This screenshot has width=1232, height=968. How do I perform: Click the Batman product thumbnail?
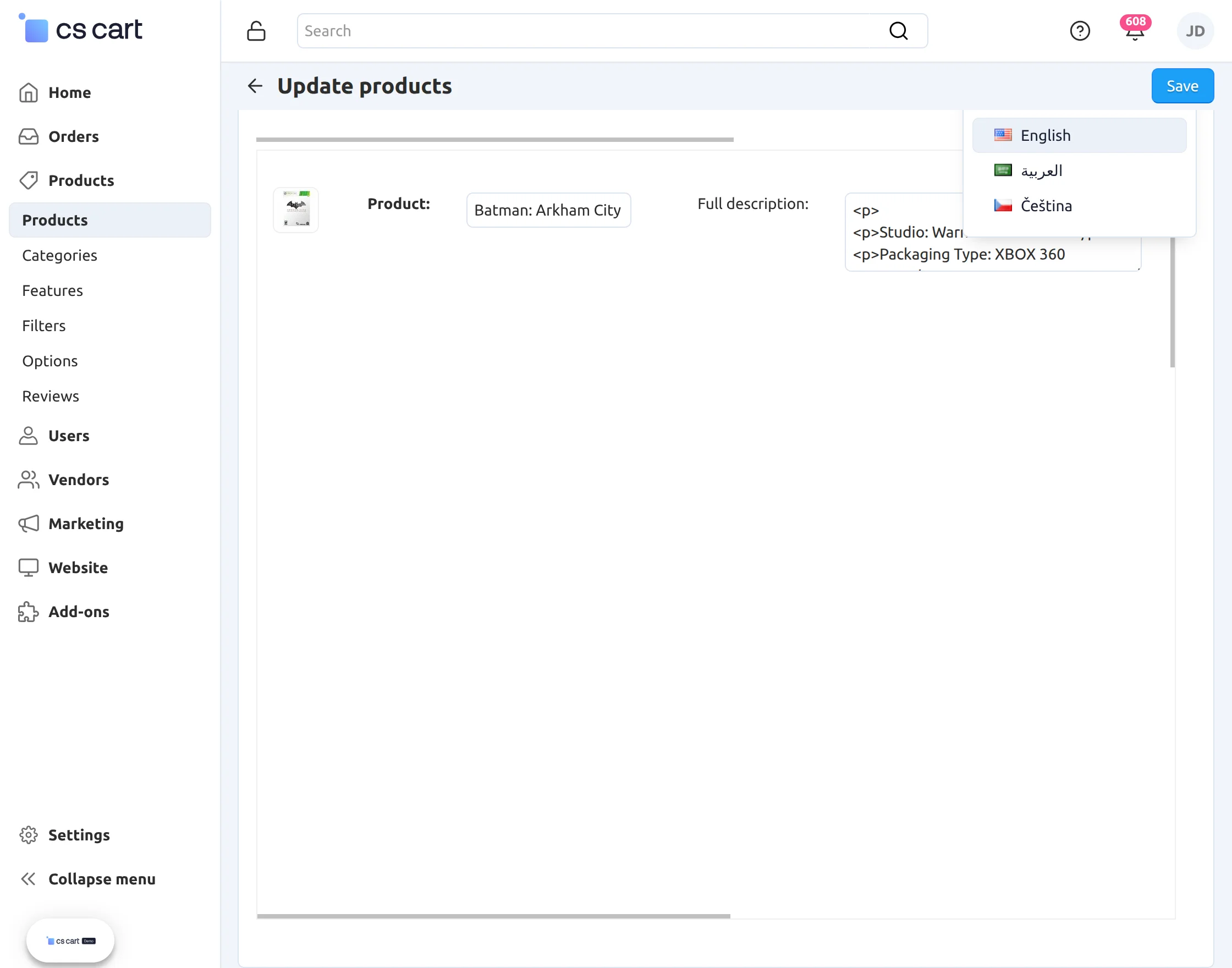(x=296, y=210)
